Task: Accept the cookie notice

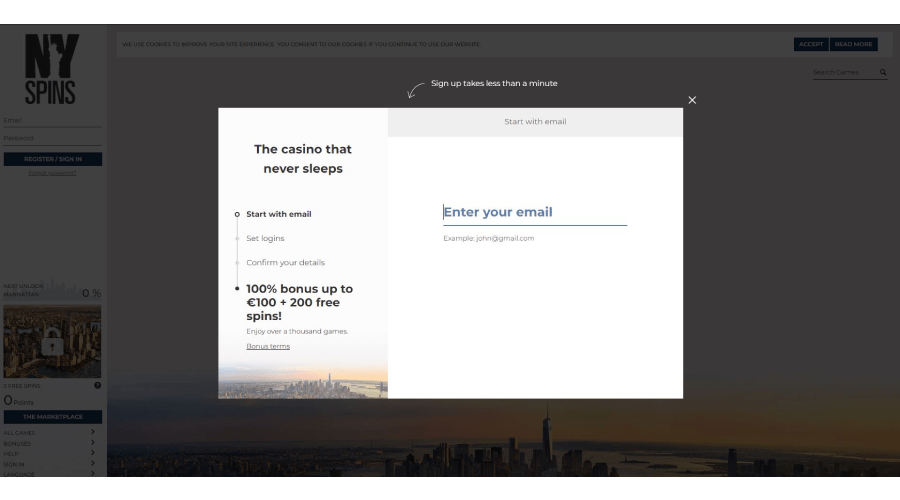Action: pyautogui.click(x=811, y=44)
